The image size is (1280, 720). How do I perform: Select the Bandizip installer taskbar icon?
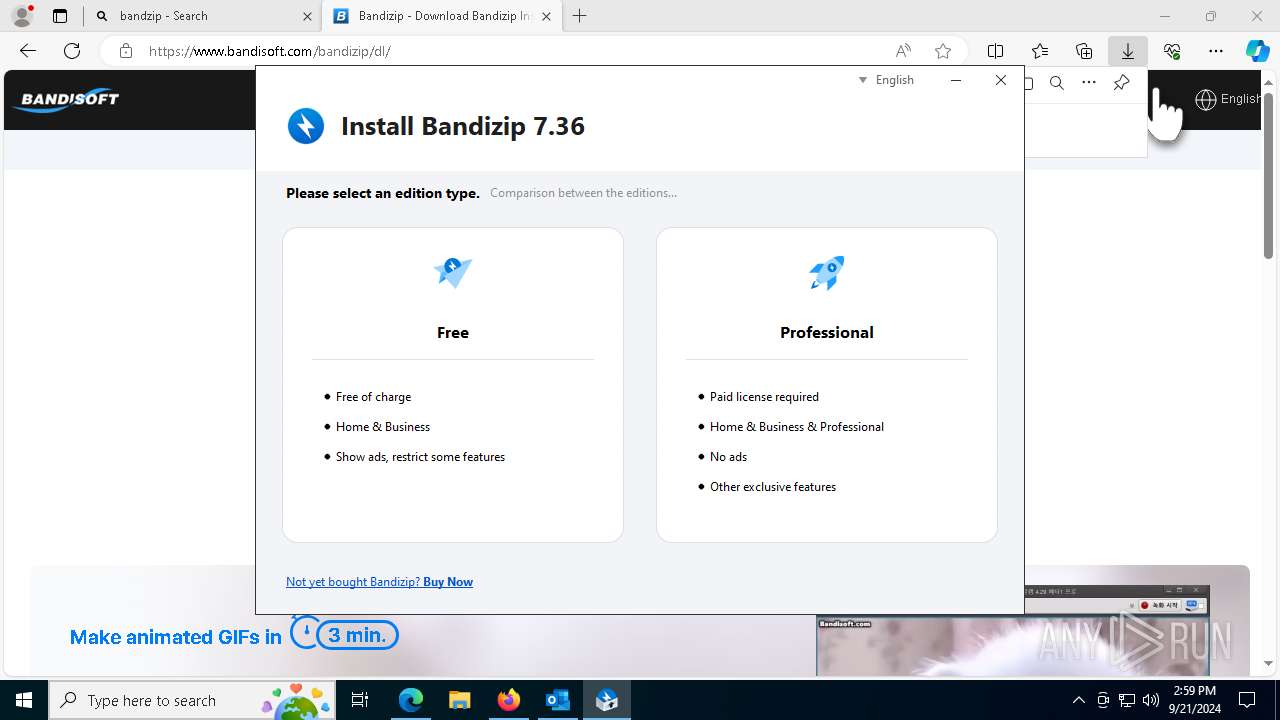coord(606,700)
